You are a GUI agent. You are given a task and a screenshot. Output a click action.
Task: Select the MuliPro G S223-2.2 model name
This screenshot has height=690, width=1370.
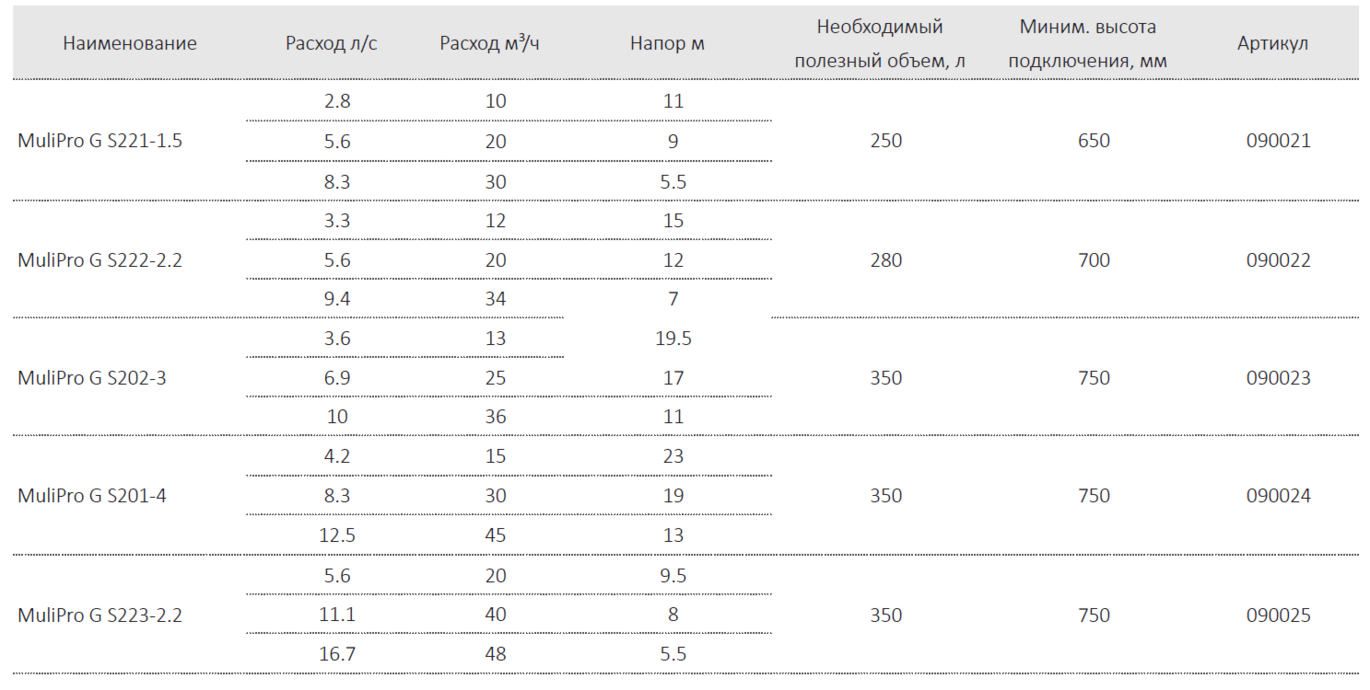click(x=100, y=615)
